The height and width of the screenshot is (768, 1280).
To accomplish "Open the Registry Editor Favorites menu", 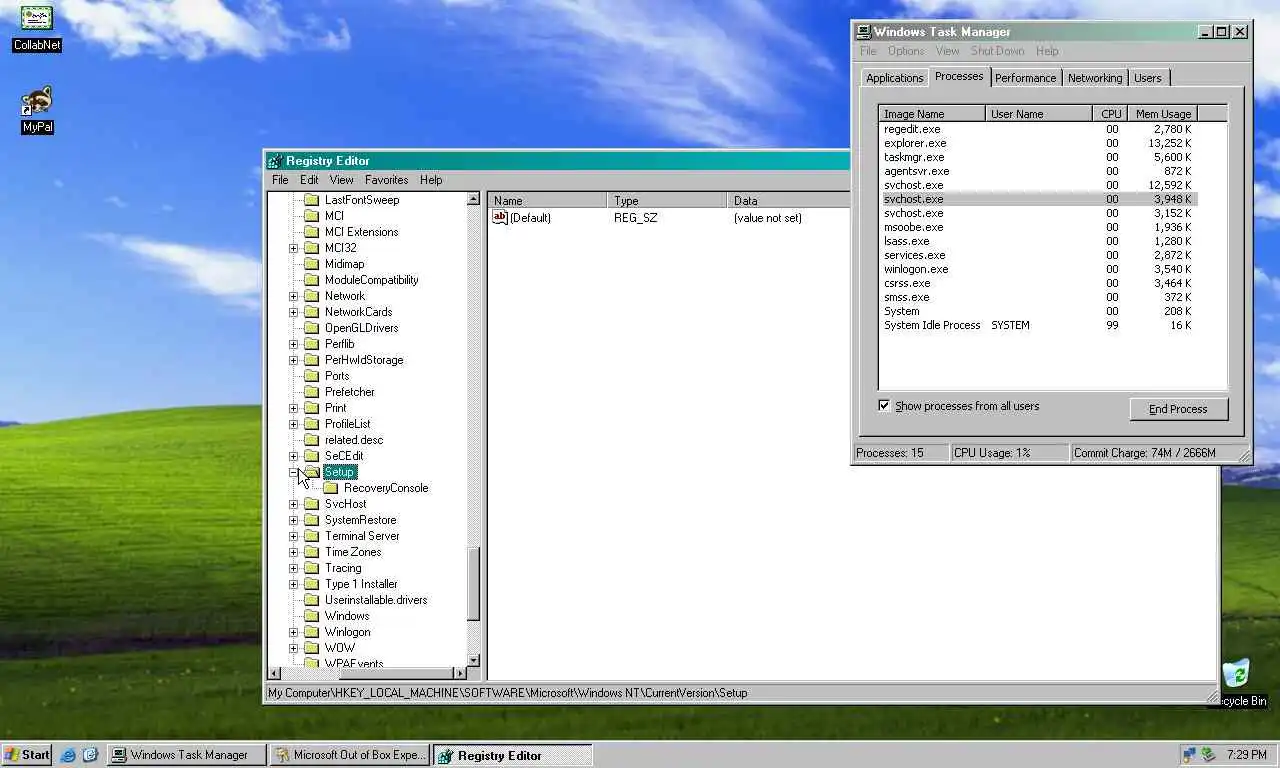I will pos(386,180).
